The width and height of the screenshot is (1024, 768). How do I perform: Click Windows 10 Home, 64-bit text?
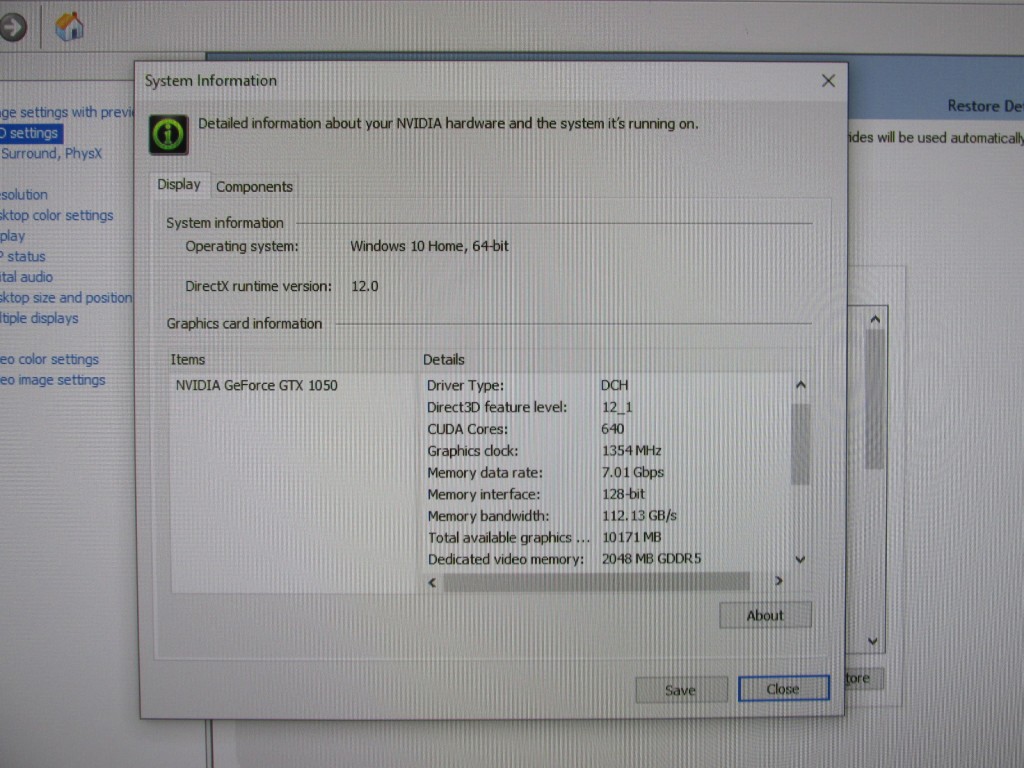tap(429, 246)
